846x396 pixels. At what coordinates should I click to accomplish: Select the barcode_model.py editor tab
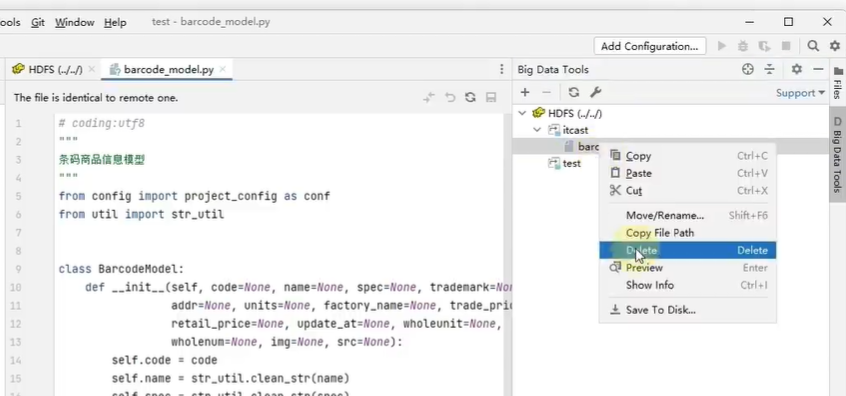click(167, 69)
